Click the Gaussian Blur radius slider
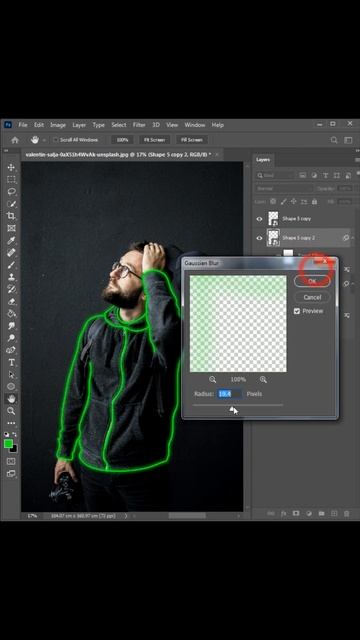 (238, 406)
